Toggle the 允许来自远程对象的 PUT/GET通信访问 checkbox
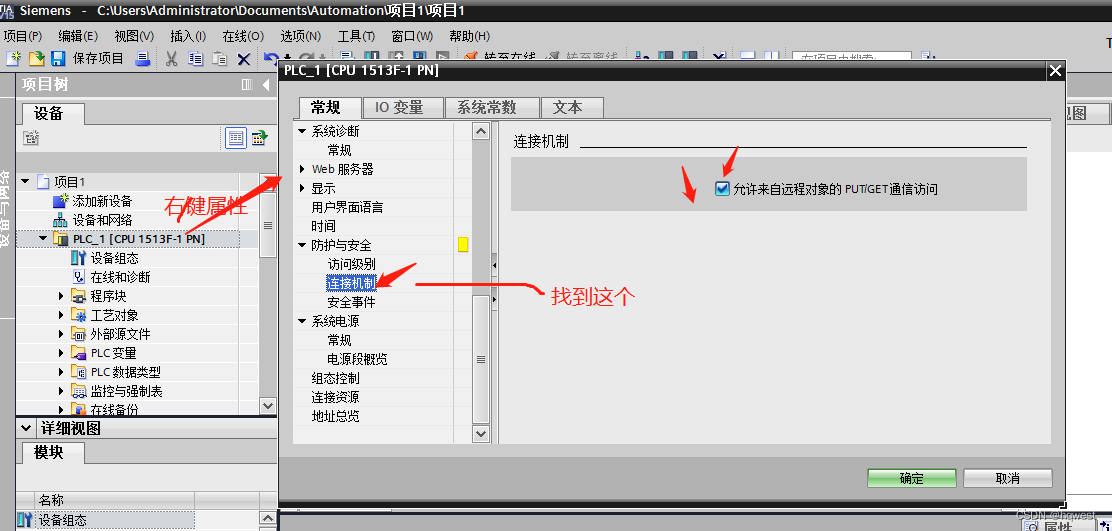The width and height of the screenshot is (1112, 531). tap(723, 189)
